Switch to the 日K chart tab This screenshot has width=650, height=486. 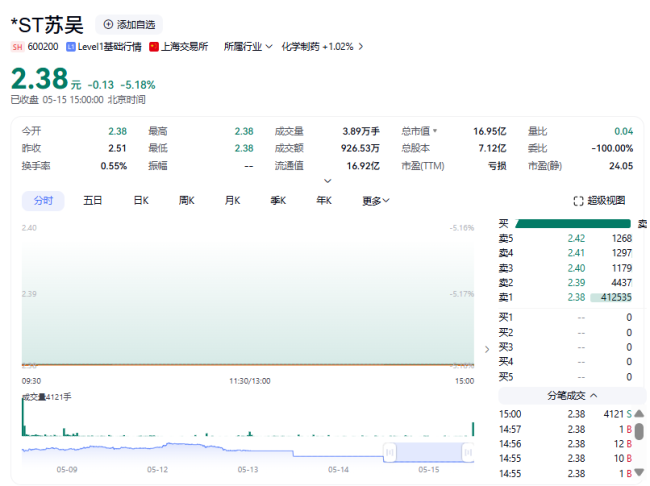(141, 201)
